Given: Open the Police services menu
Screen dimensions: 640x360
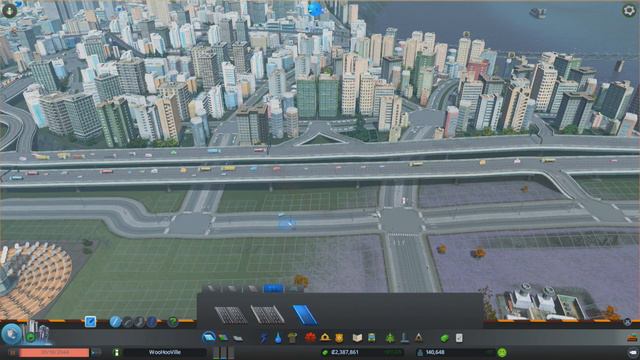Looking at the screenshot, I should coord(339,338).
